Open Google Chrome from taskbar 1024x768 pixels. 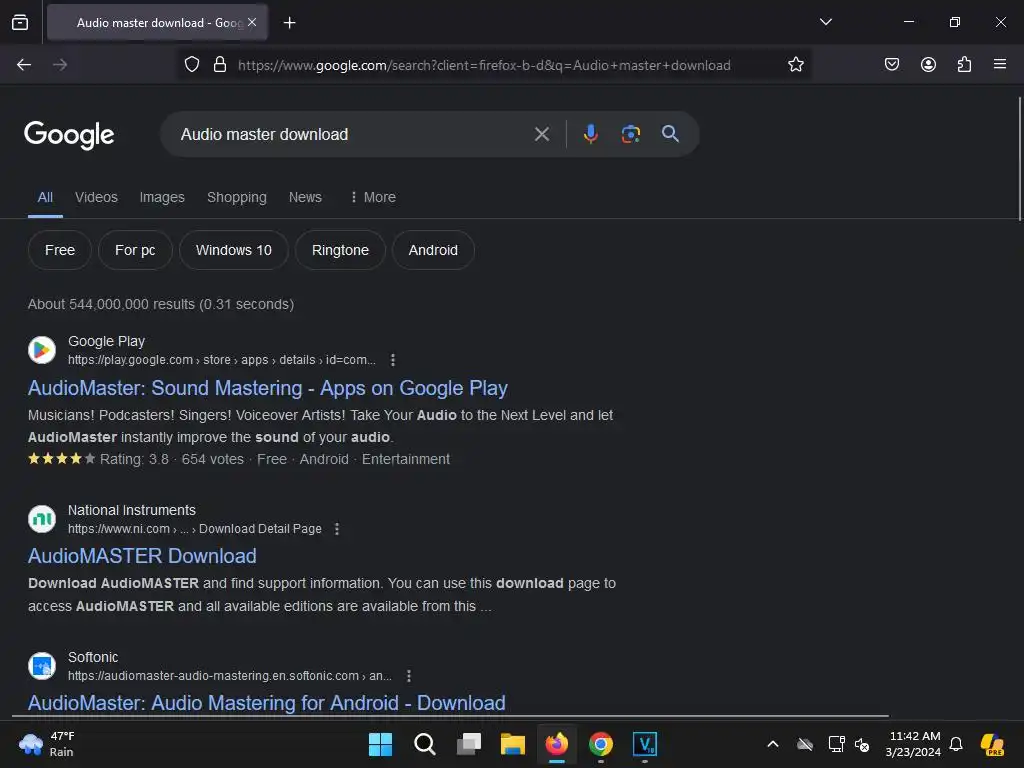coord(601,744)
